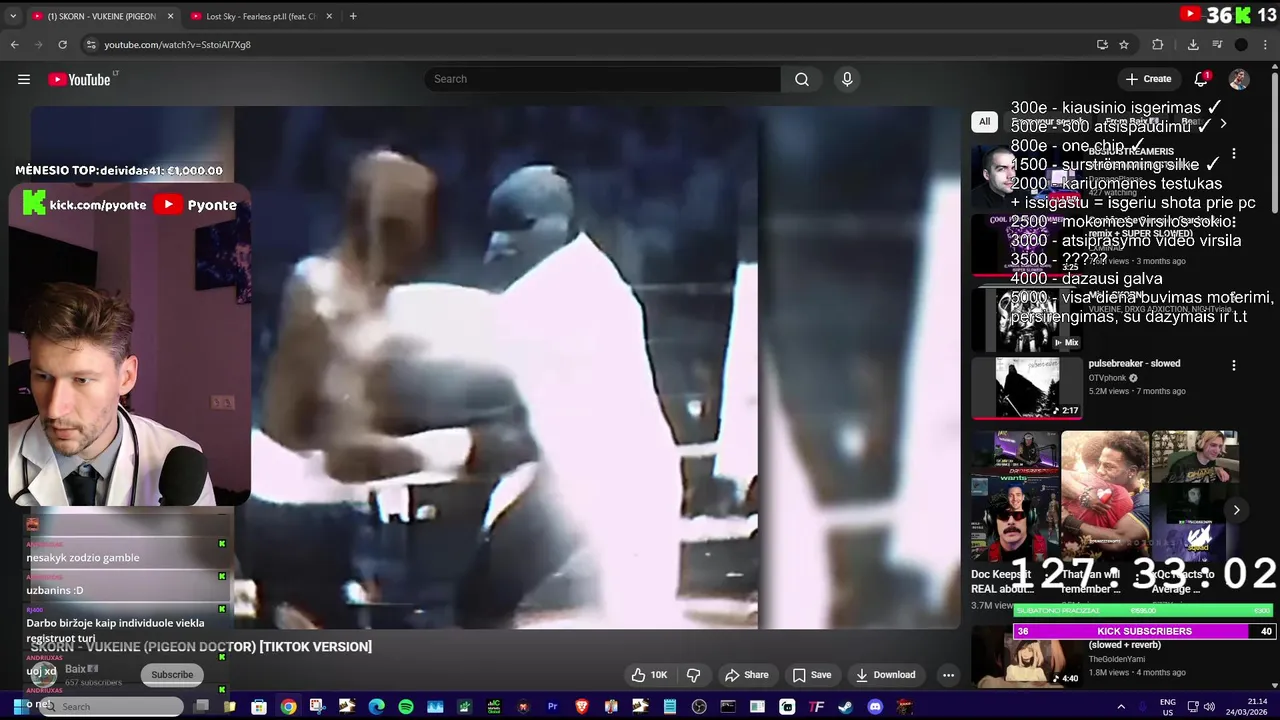Show next category chips with the arrow

[1223, 123]
